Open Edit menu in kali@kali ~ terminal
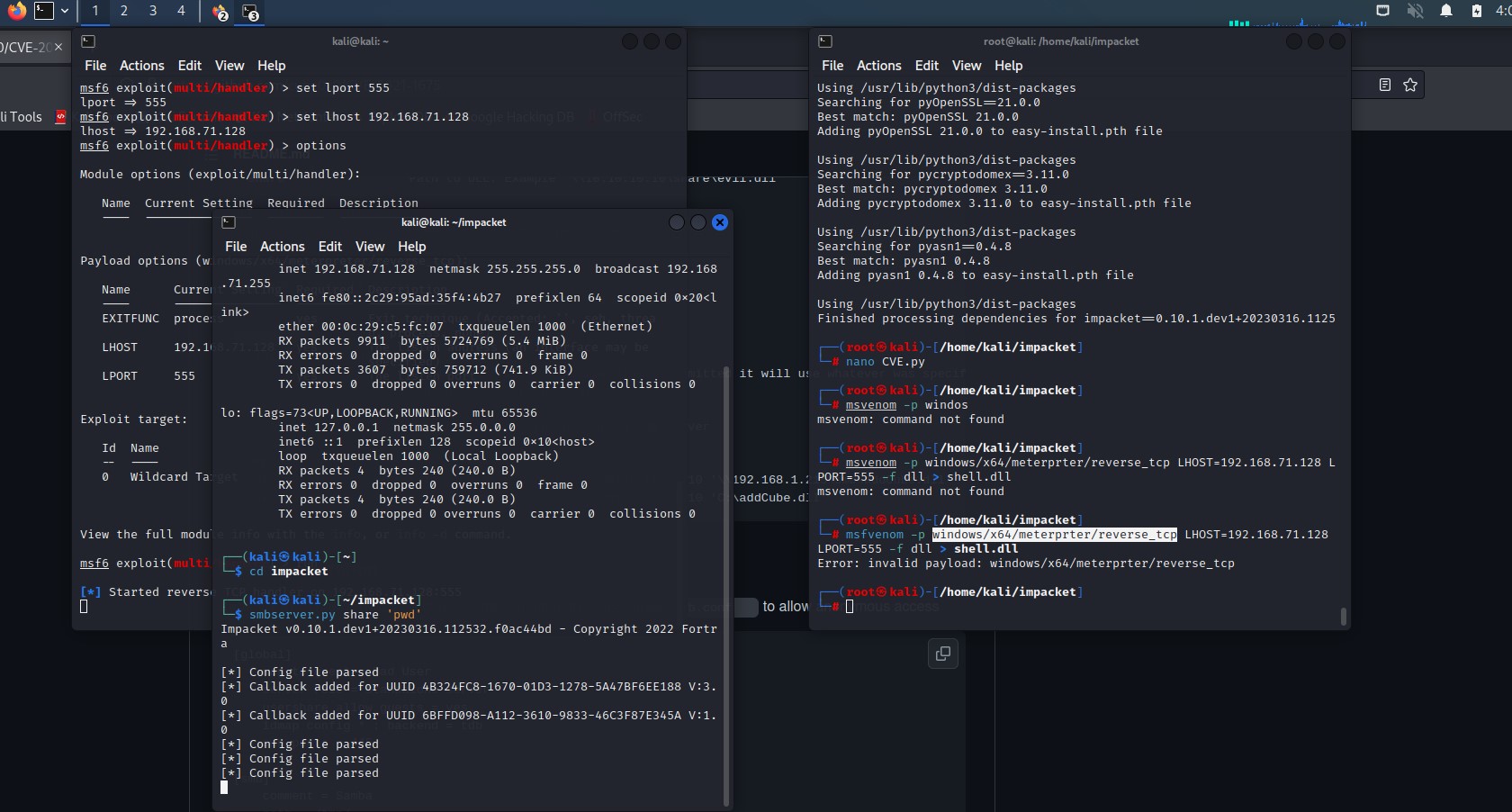Image resolution: width=1512 pixels, height=812 pixels. point(190,66)
